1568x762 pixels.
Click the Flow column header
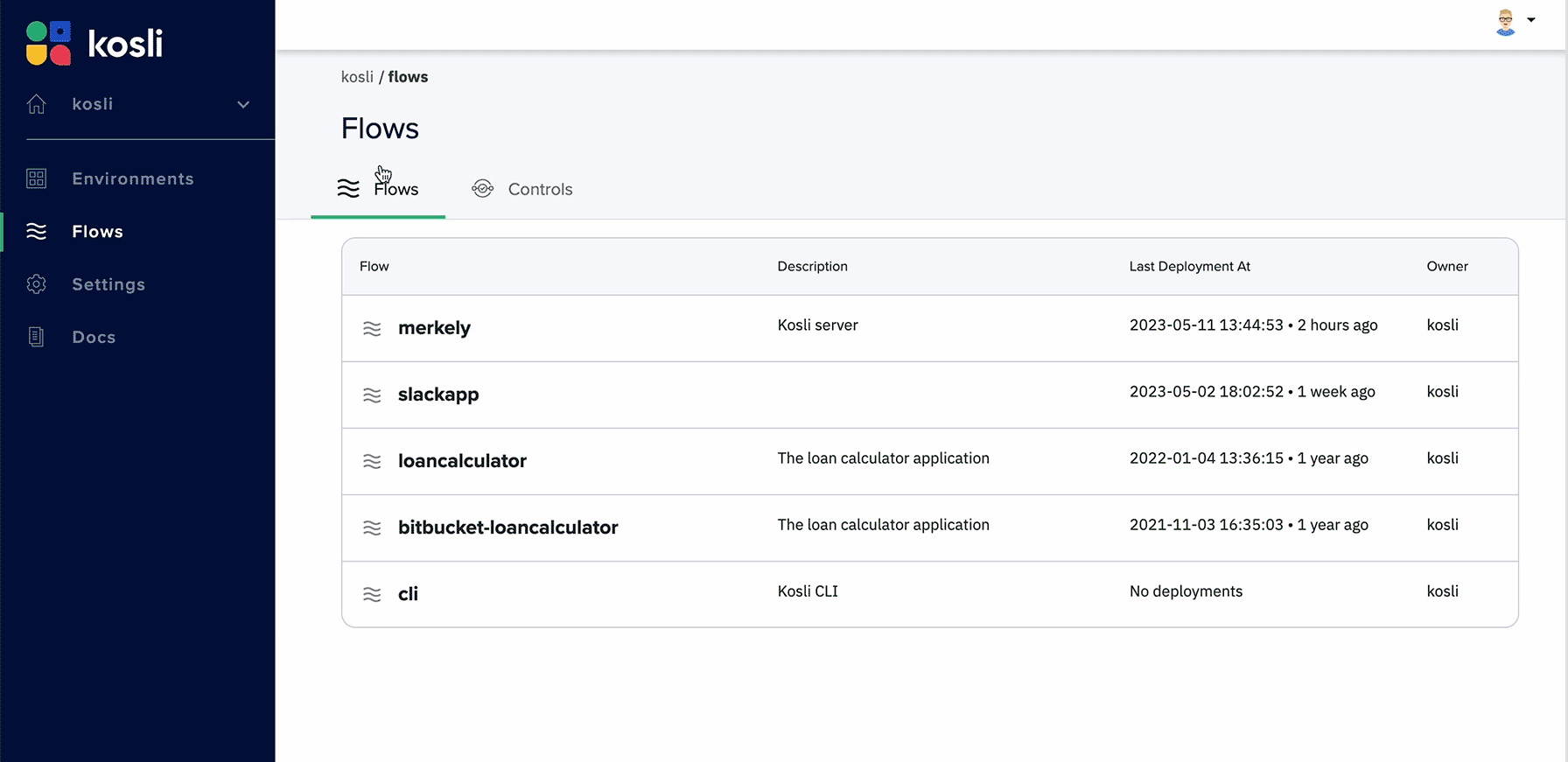tap(374, 266)
